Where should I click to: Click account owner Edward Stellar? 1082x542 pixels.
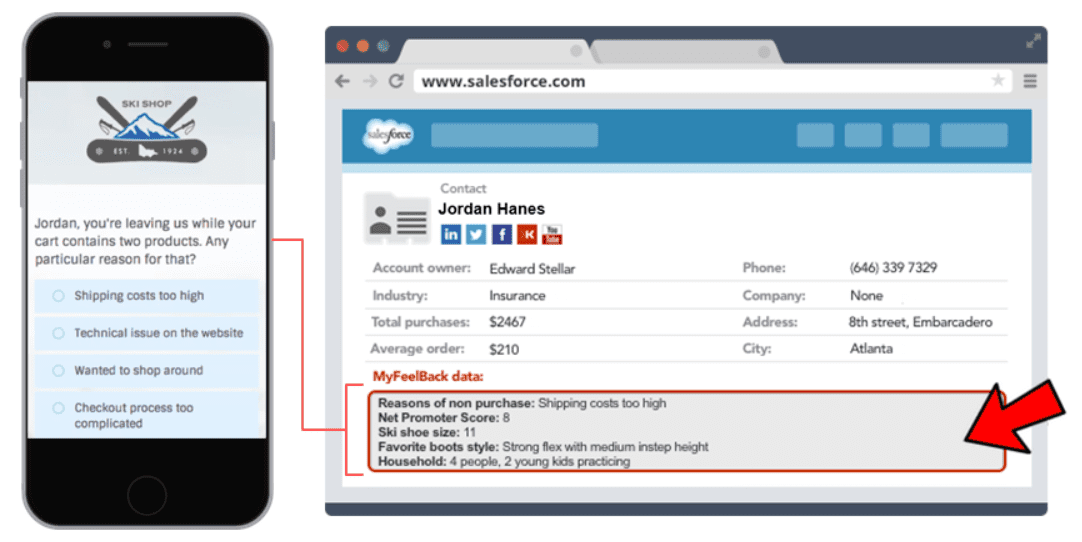click(x=532, y=269)
